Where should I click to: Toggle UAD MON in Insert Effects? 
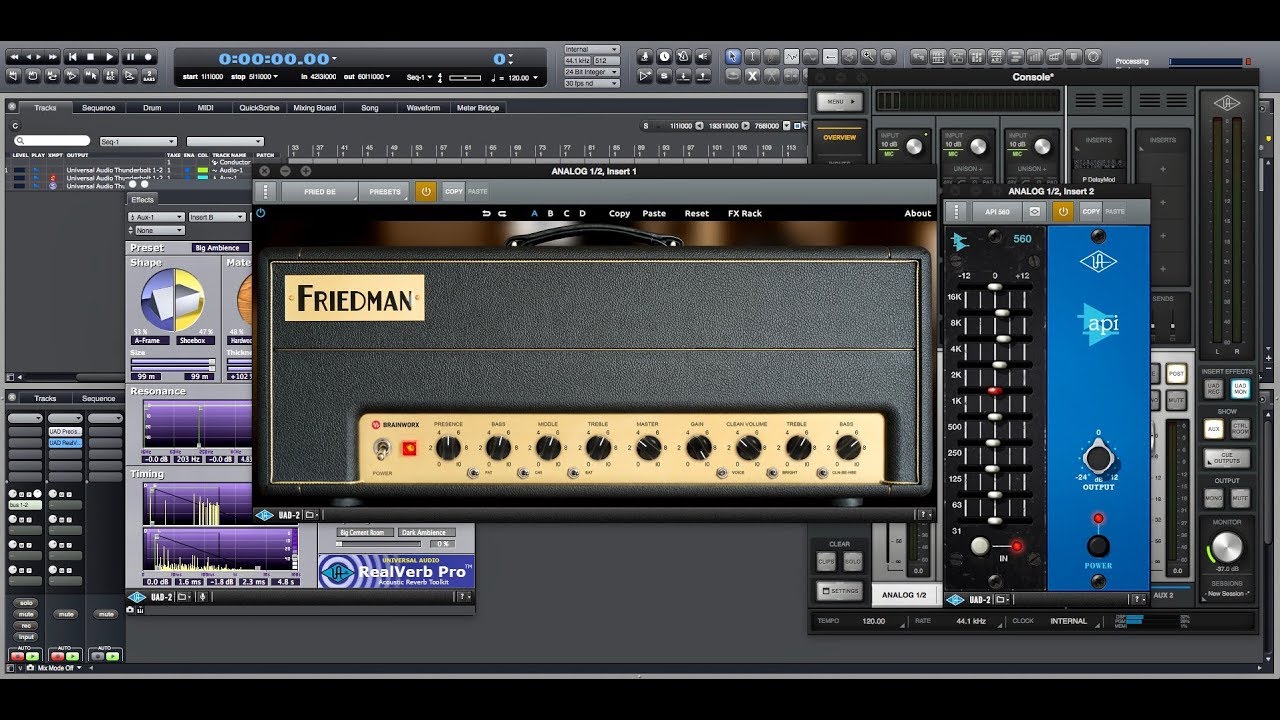1240,389
